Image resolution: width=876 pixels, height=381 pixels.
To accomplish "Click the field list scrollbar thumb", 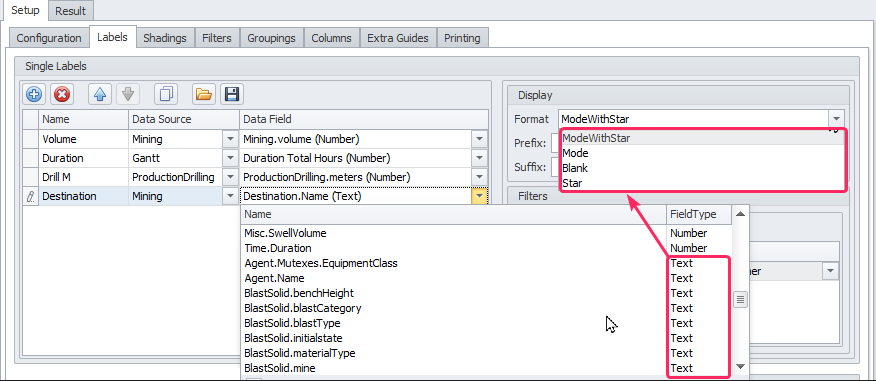I will click(740, 299).
